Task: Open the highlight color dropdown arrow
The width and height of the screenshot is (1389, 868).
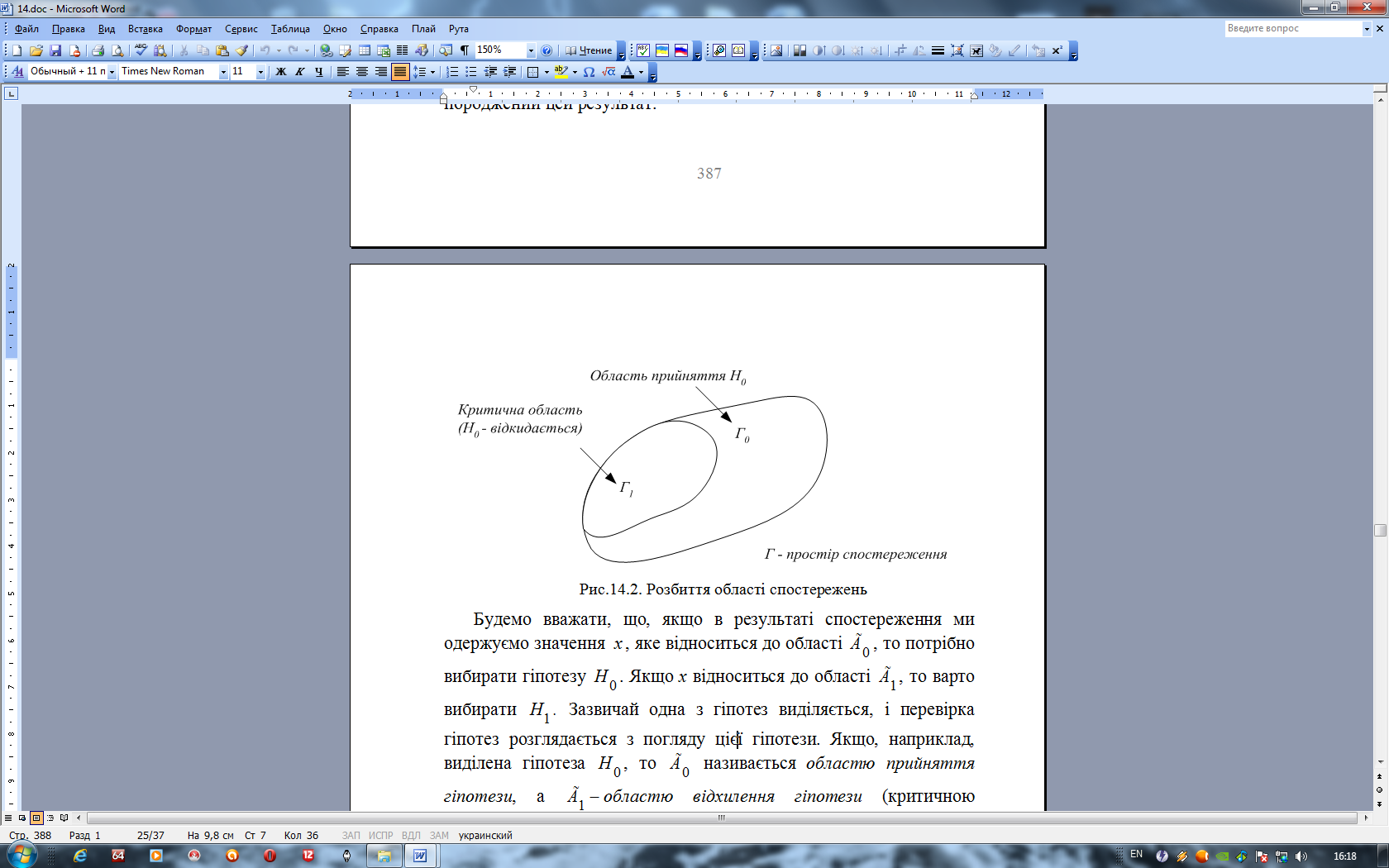Action: click(575, 72)
